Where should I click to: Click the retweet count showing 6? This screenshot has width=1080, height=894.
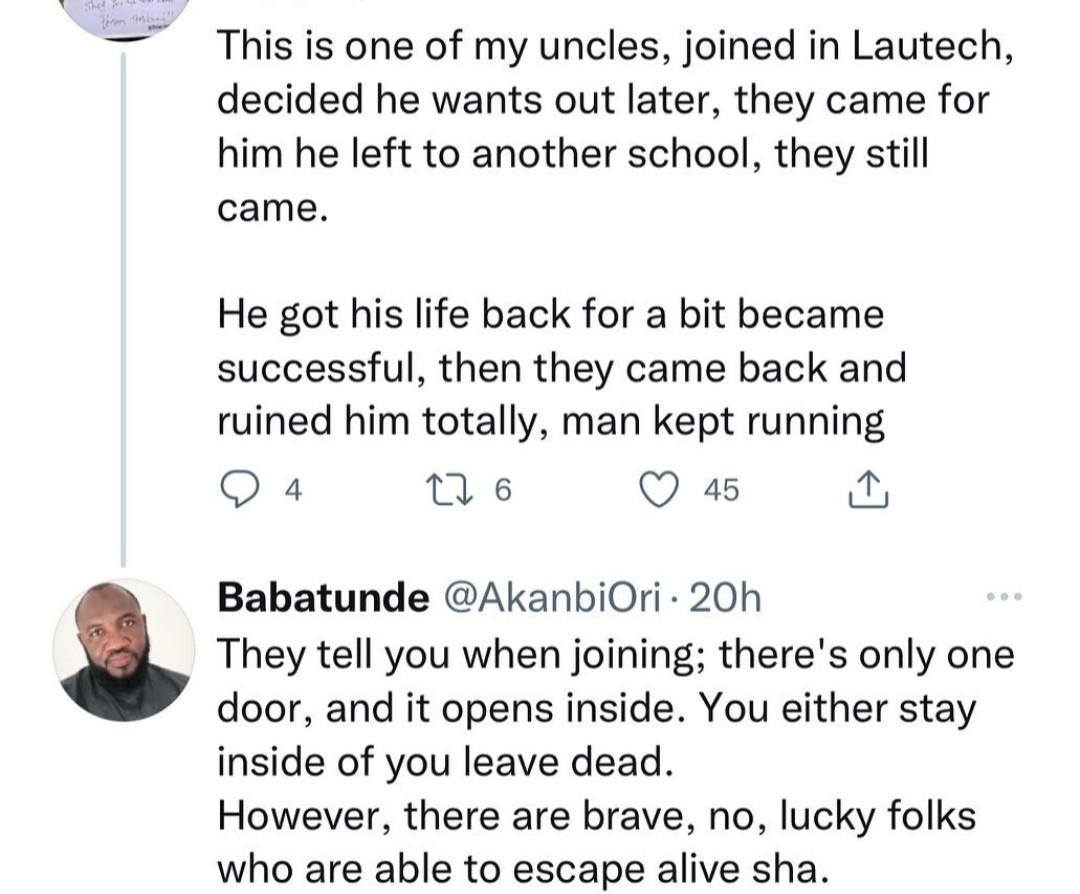tap(502, 490)
